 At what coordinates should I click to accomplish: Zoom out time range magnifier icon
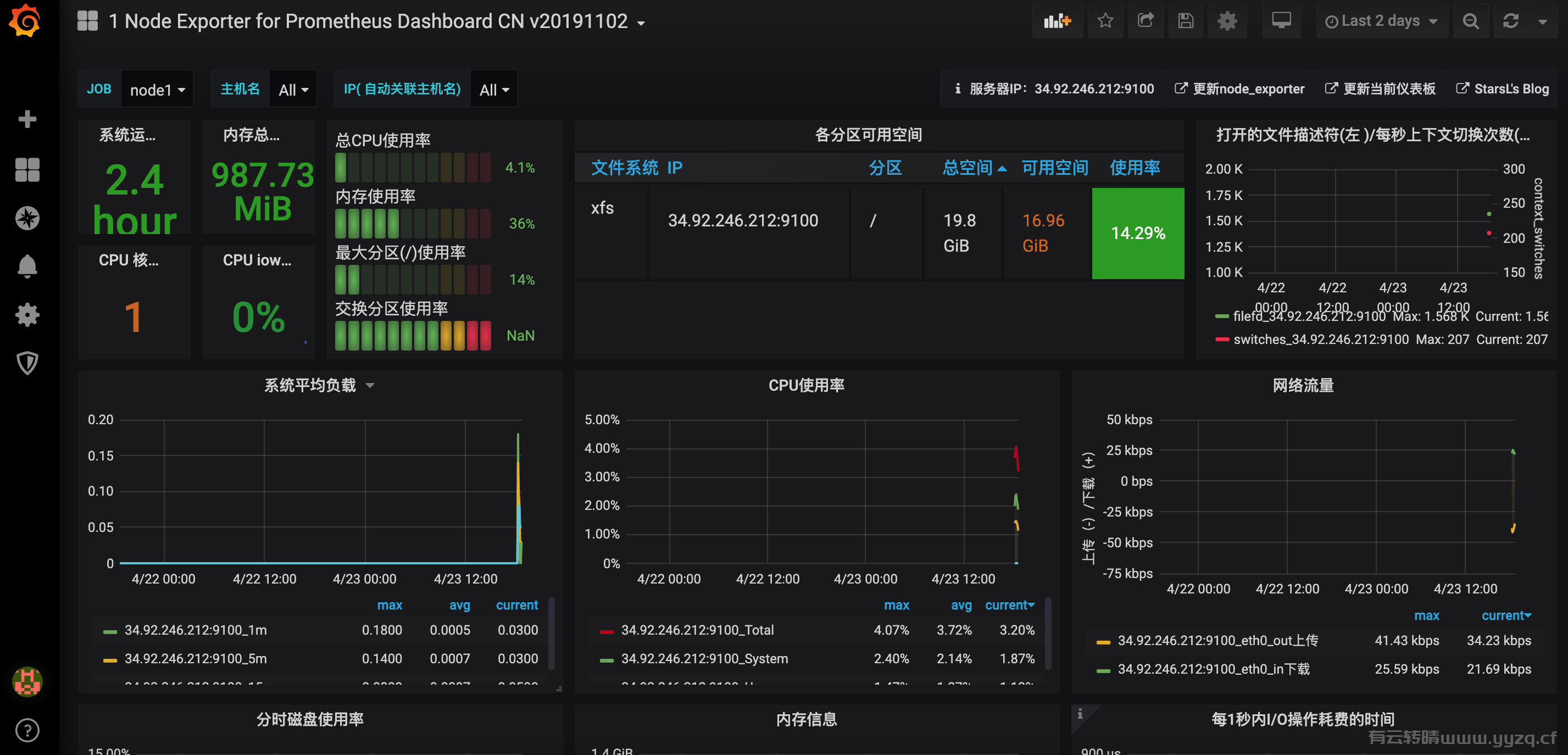tap(1471, 21)
